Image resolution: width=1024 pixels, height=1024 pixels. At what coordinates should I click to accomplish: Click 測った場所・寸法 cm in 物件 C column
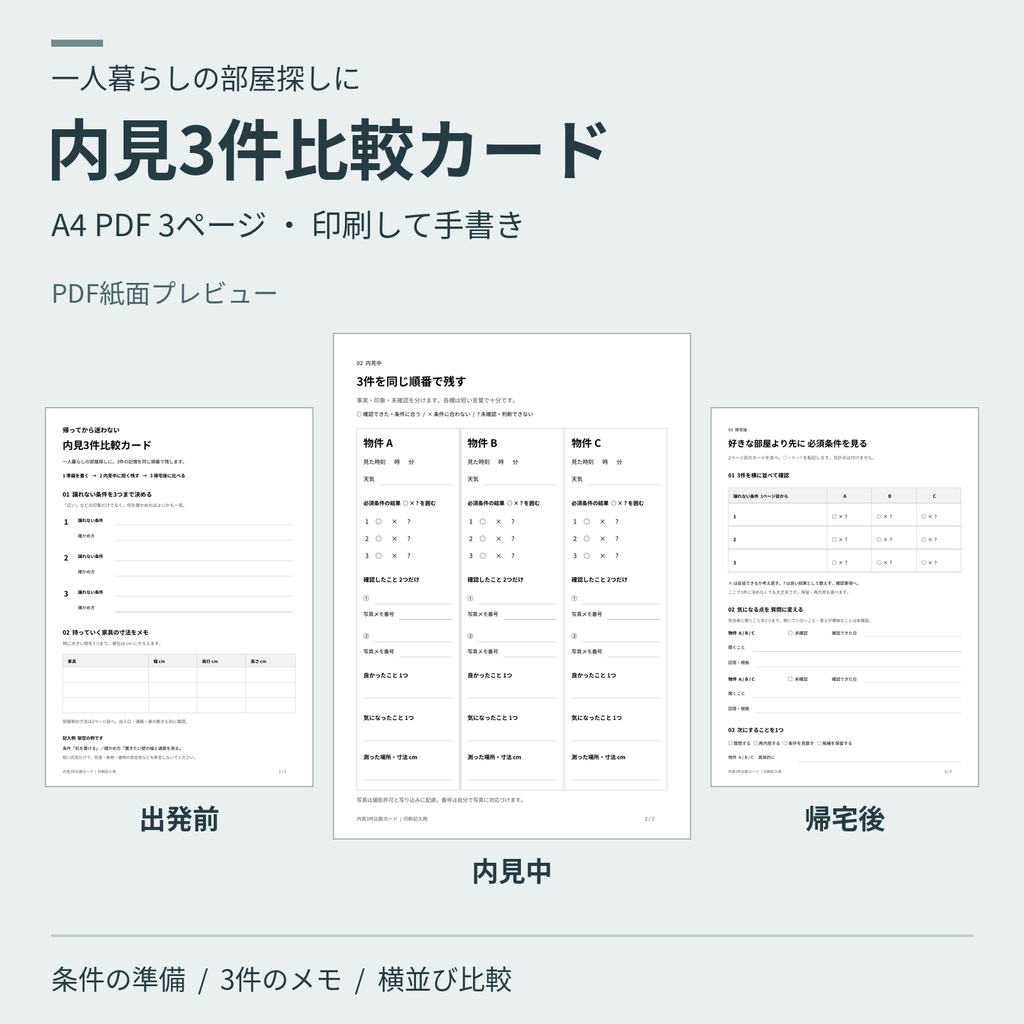pos(598,758)
